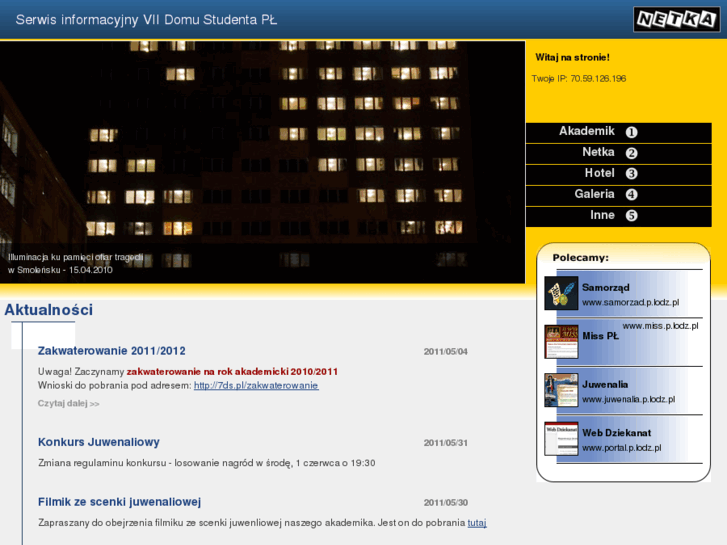
Task: Open the Akademik menu item
Action: point(619,133)
